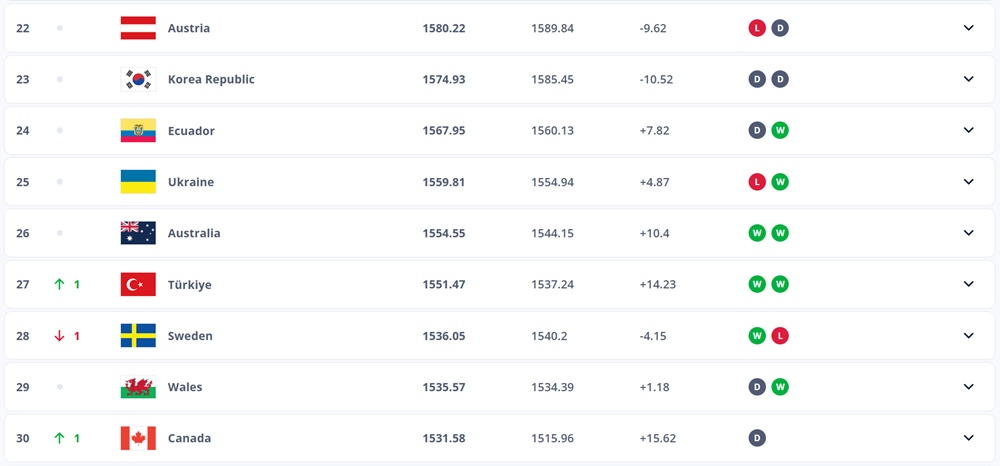Open the Türkiye team name link
Image resolution: width=1000 pixels, height=466 pixels.
(189, 284)
